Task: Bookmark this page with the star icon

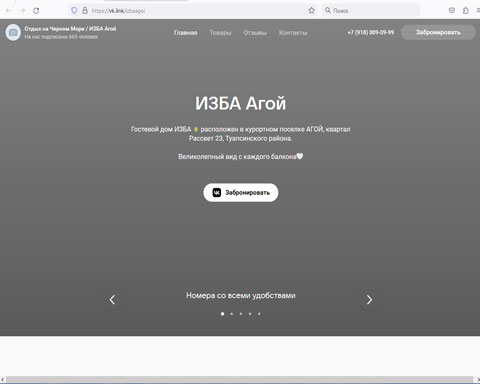Action: coord(311,10)
